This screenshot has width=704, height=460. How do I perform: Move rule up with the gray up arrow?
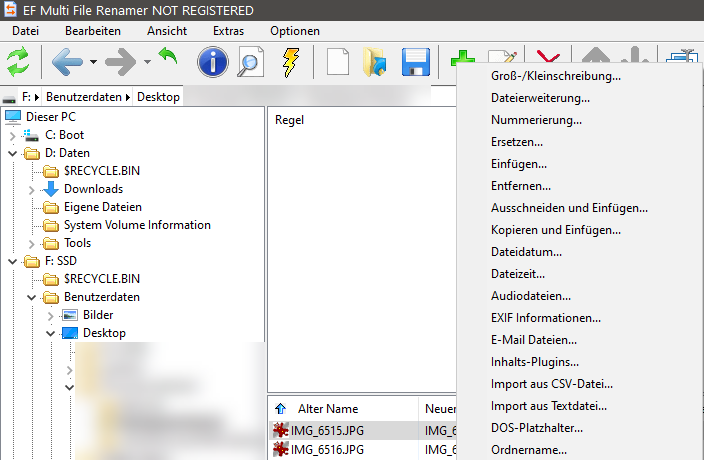(596, 56)
